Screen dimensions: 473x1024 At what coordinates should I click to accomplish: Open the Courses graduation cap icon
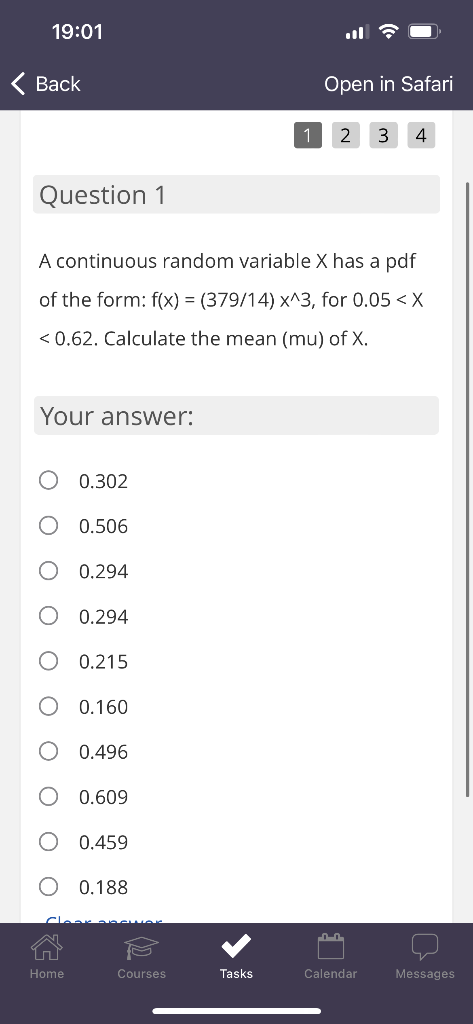tap(142, 948)
